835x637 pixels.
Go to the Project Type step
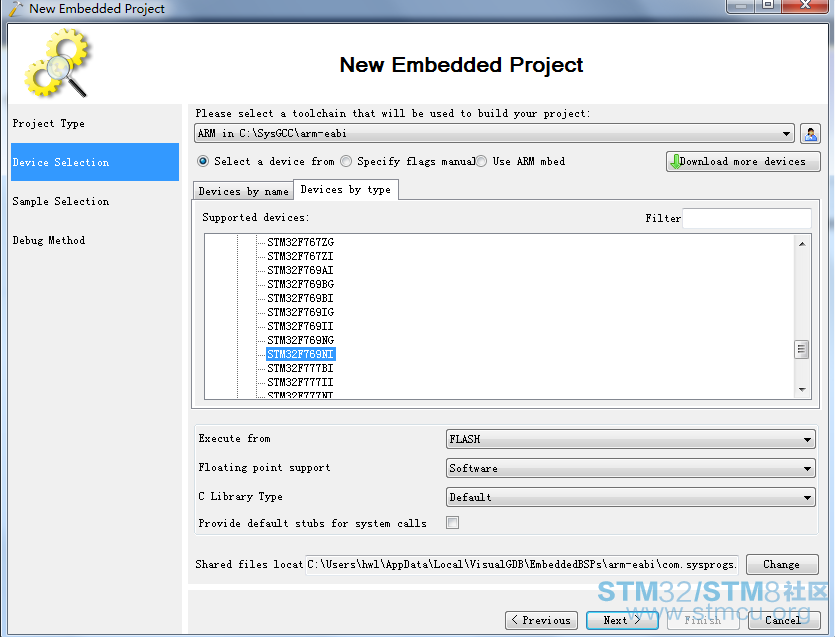(95, 124)
